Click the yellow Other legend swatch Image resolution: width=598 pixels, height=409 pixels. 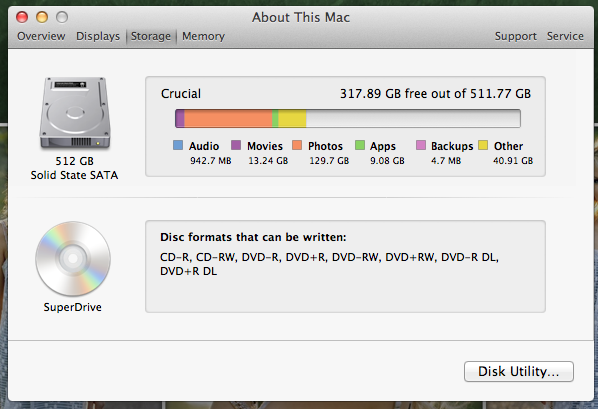(483, 145)
